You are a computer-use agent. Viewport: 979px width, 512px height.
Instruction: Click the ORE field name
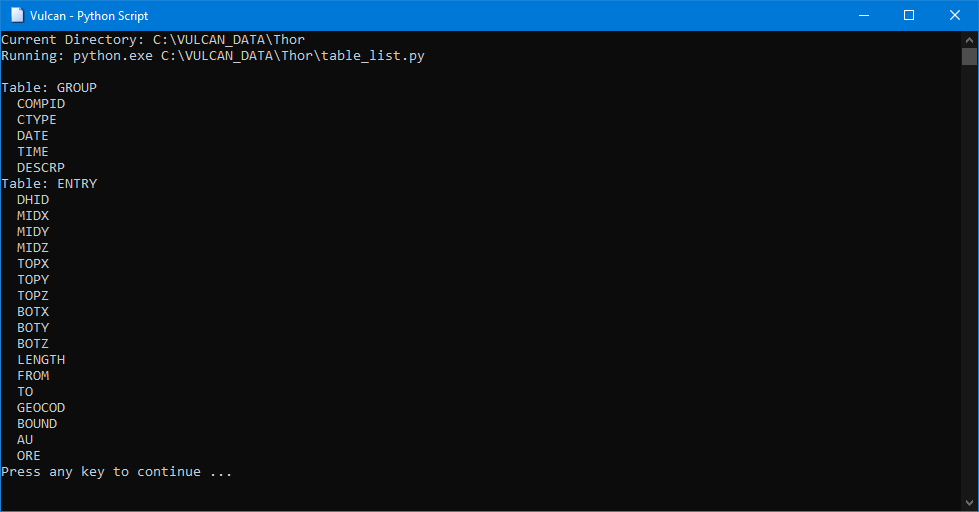[x=29, y=456]
